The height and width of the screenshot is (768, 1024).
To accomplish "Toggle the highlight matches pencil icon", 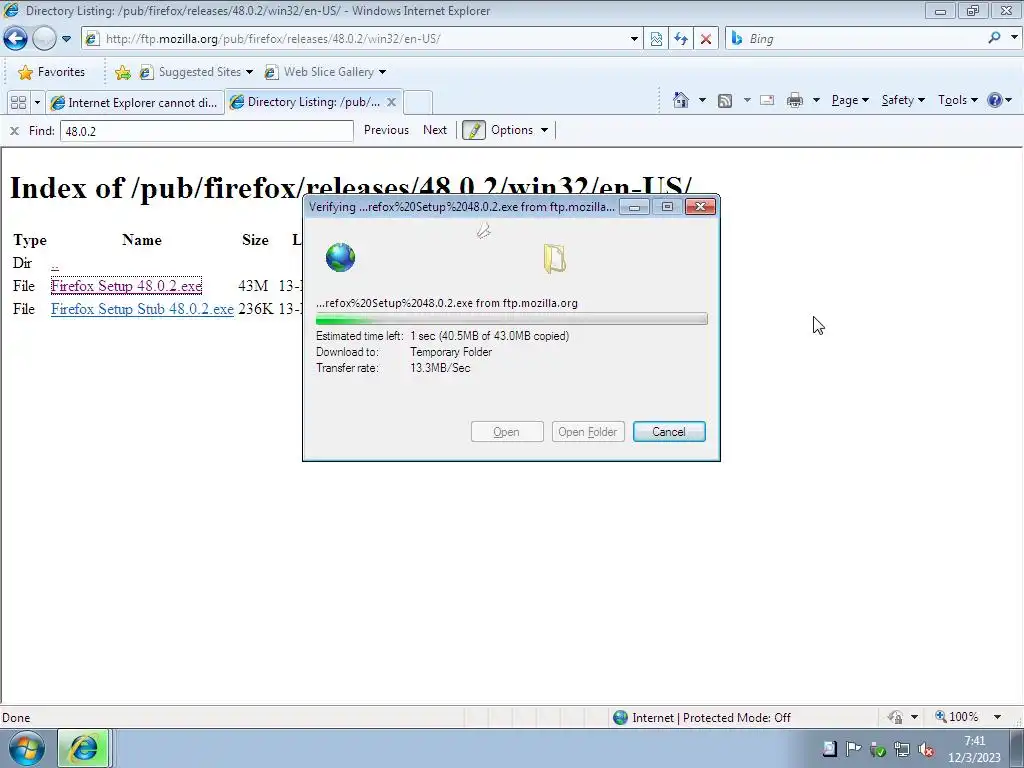I will coord(473,130).
